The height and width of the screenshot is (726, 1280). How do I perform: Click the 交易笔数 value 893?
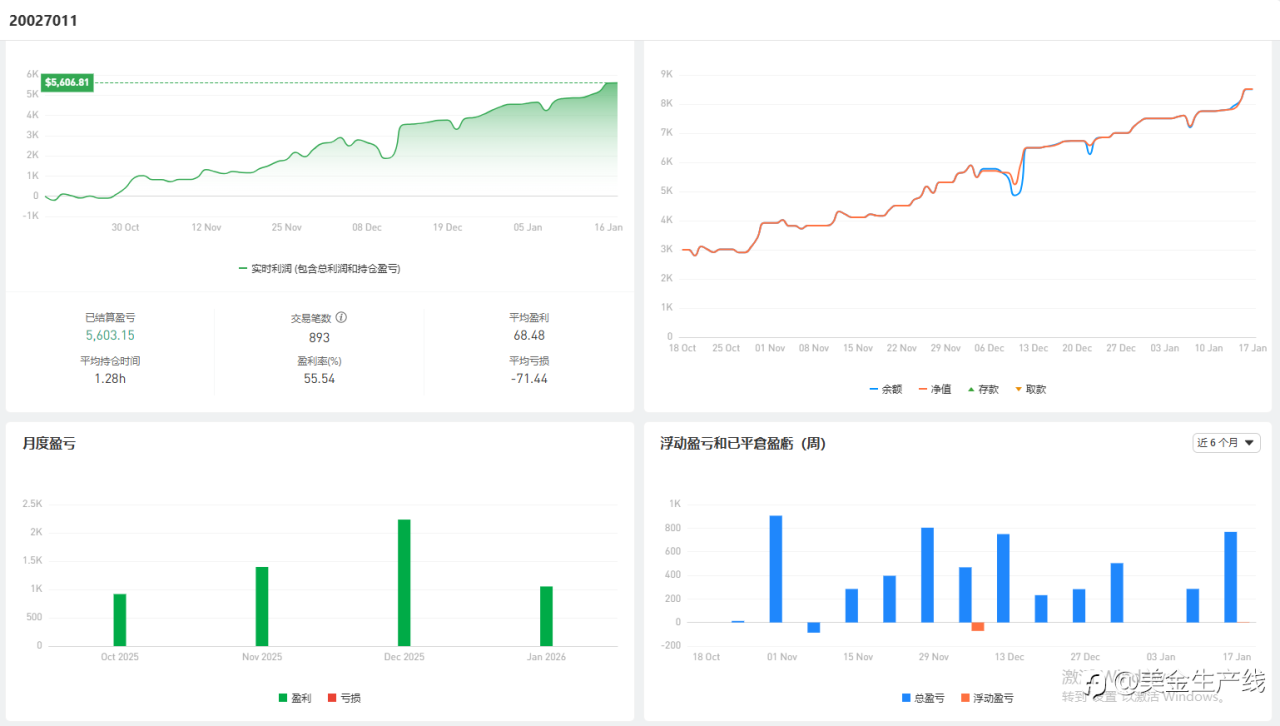pyautogui.click(x=319, y=337)
